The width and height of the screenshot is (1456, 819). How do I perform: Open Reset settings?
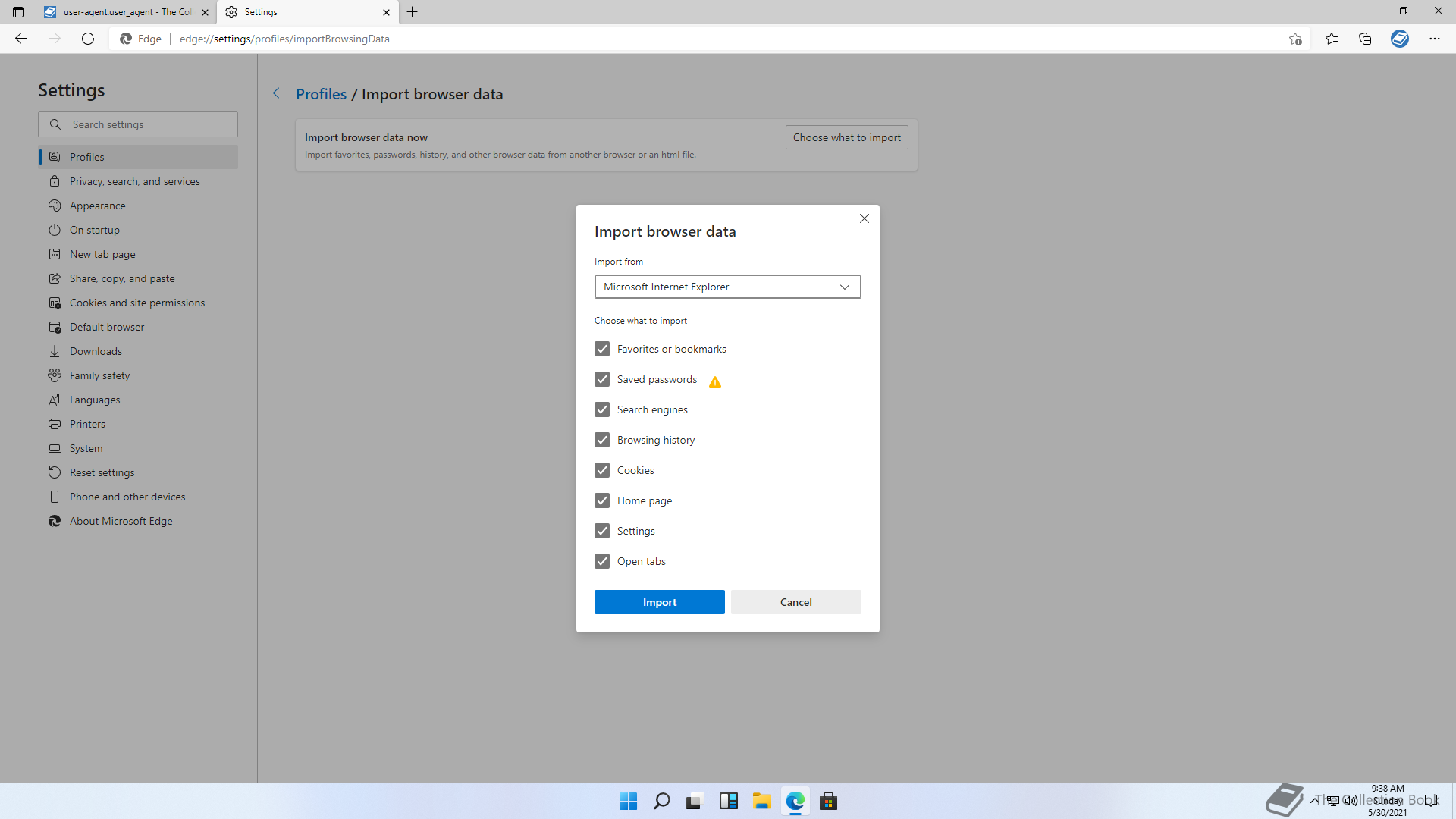pos(138,472)
